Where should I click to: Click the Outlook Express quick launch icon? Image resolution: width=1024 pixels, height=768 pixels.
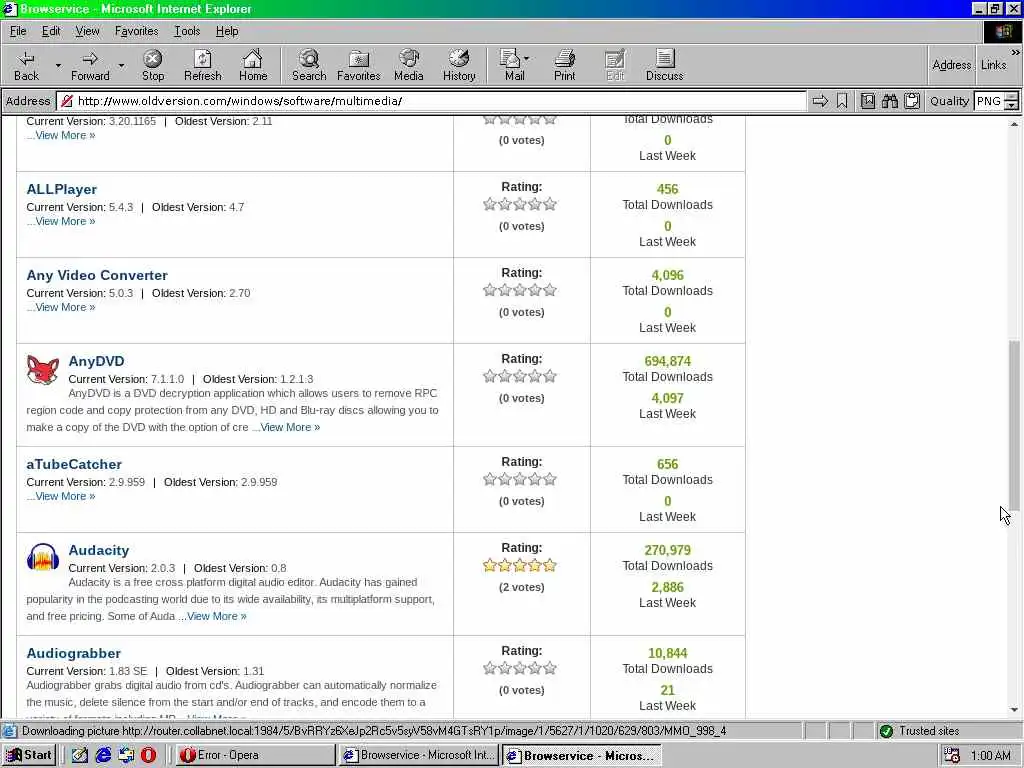(125, 755)
